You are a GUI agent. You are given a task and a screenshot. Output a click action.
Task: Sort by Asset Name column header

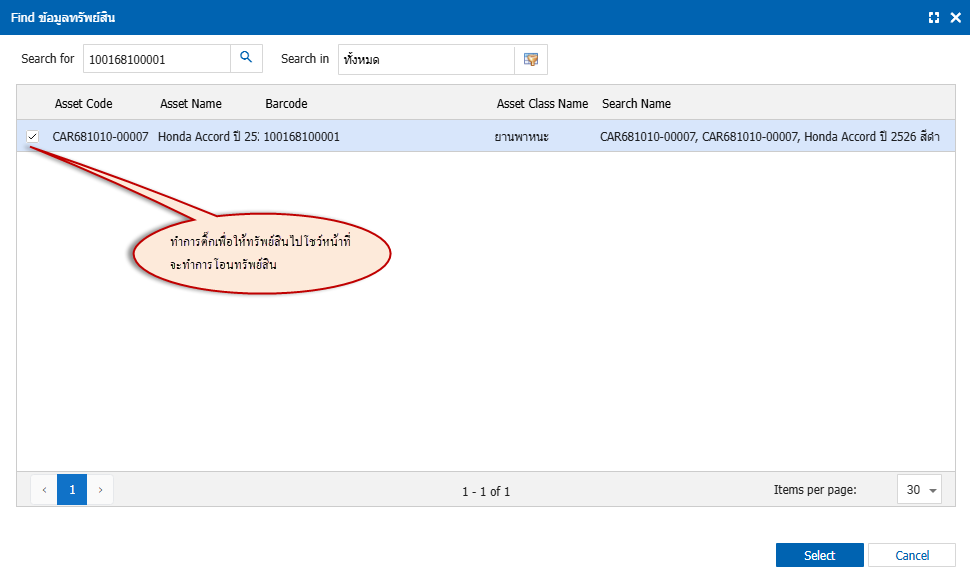click(191, 104)
